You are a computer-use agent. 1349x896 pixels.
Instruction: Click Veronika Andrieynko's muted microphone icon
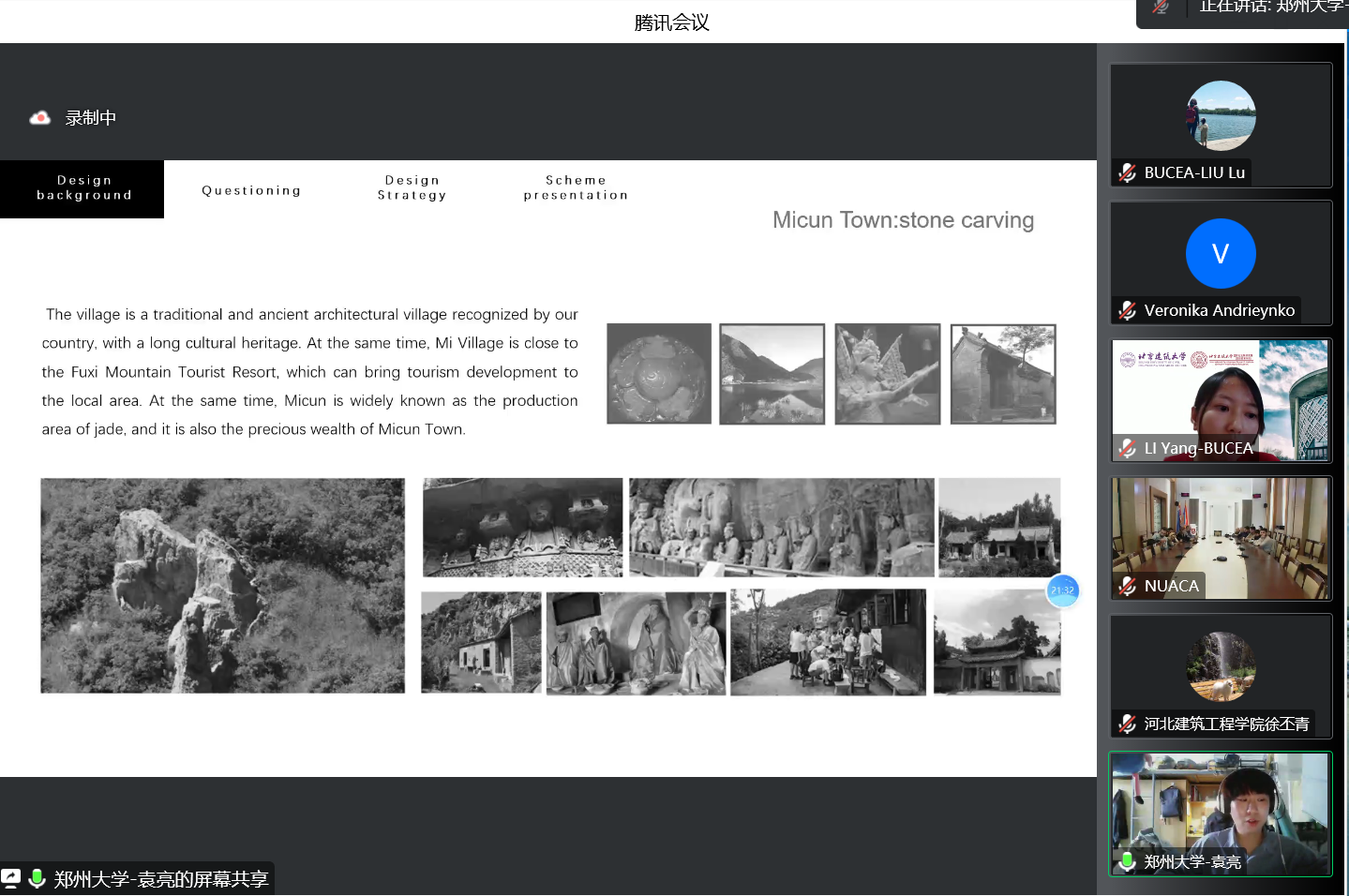tap(1128, 310)
